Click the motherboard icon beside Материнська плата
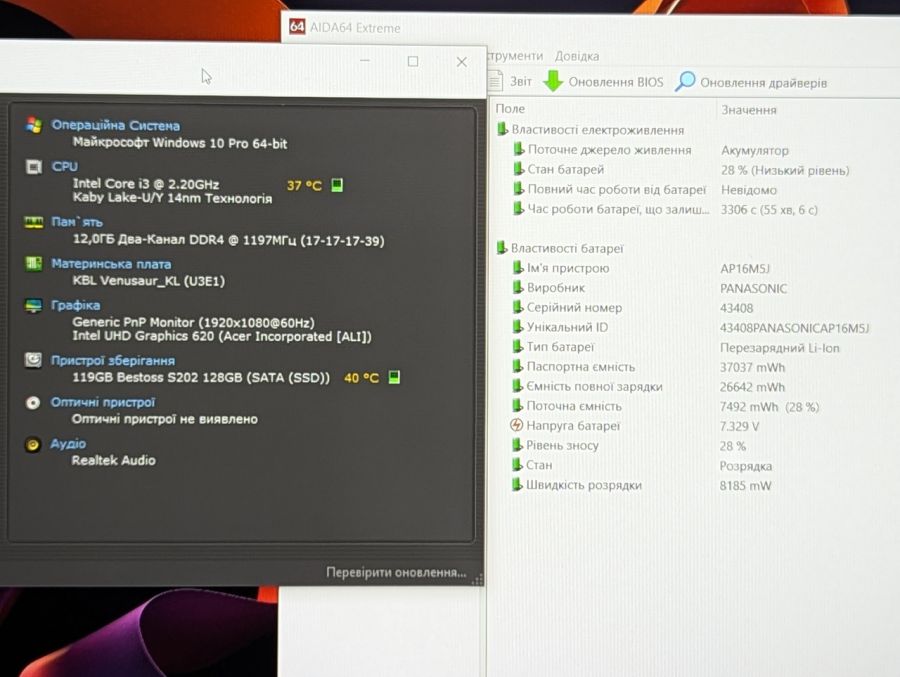Image resolution: width=900 pixels, height=677 pixels. (33, 264)
